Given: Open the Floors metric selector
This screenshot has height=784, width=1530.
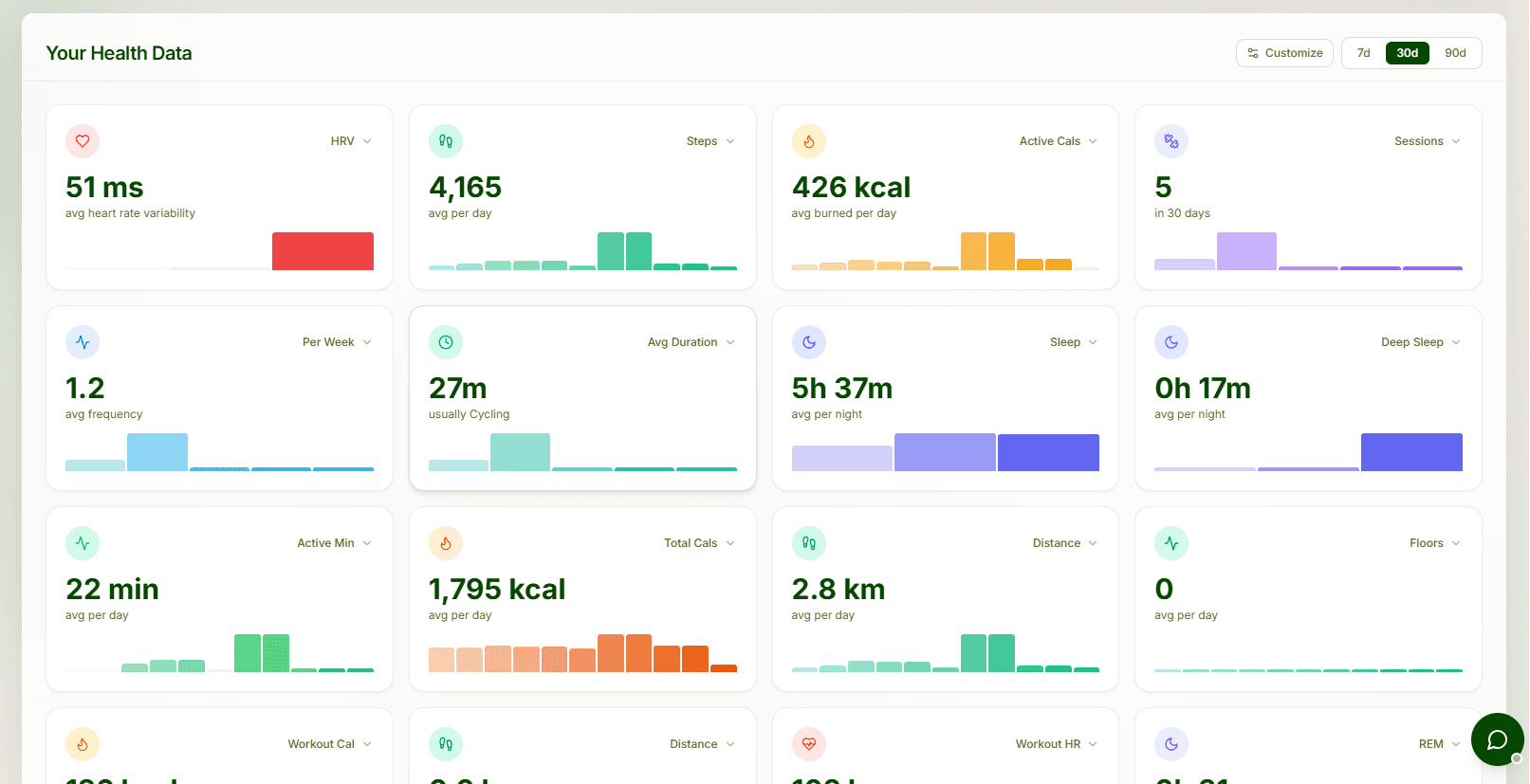Looking at the screenshot, I should tap(1435, 543).
